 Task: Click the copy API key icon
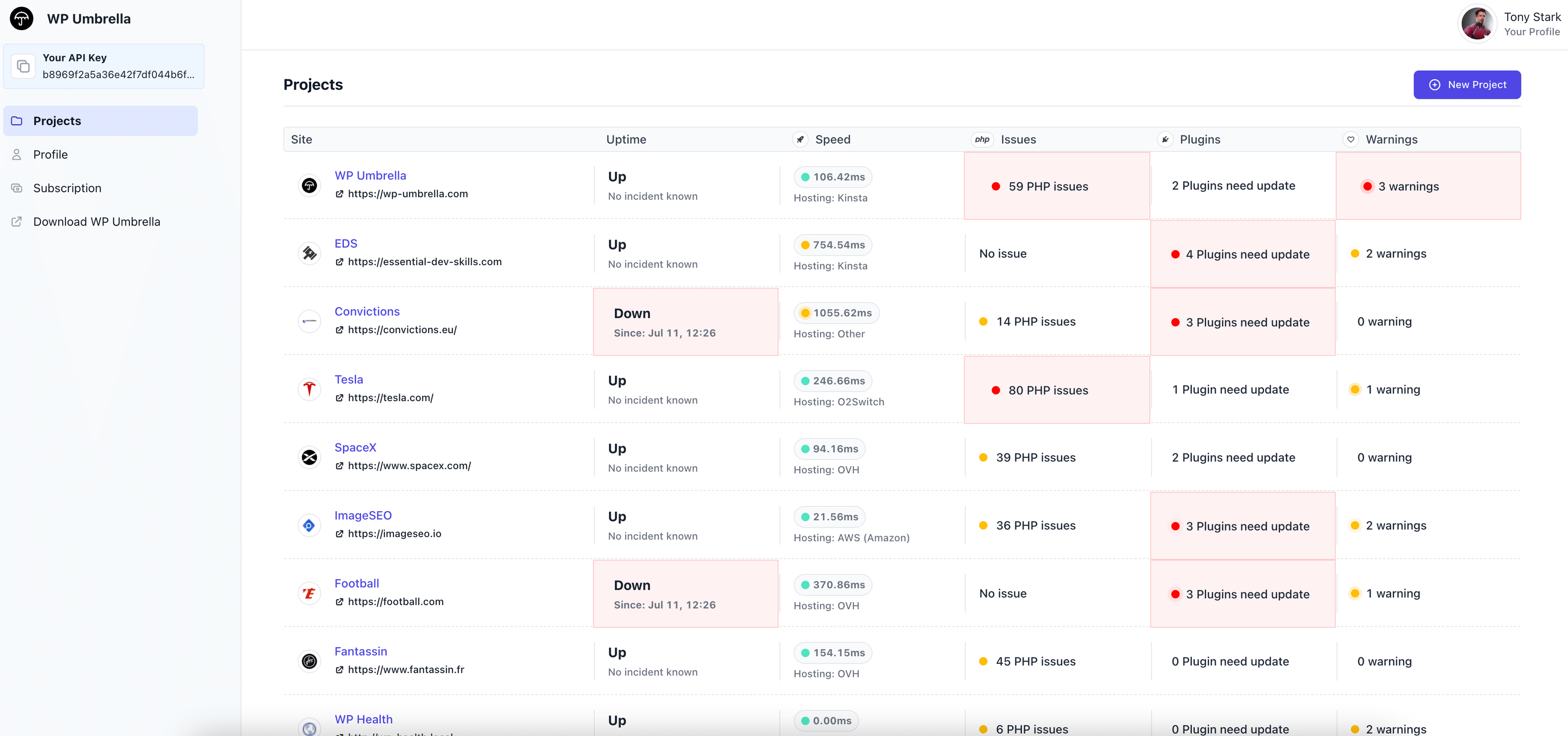coord(23,66)
